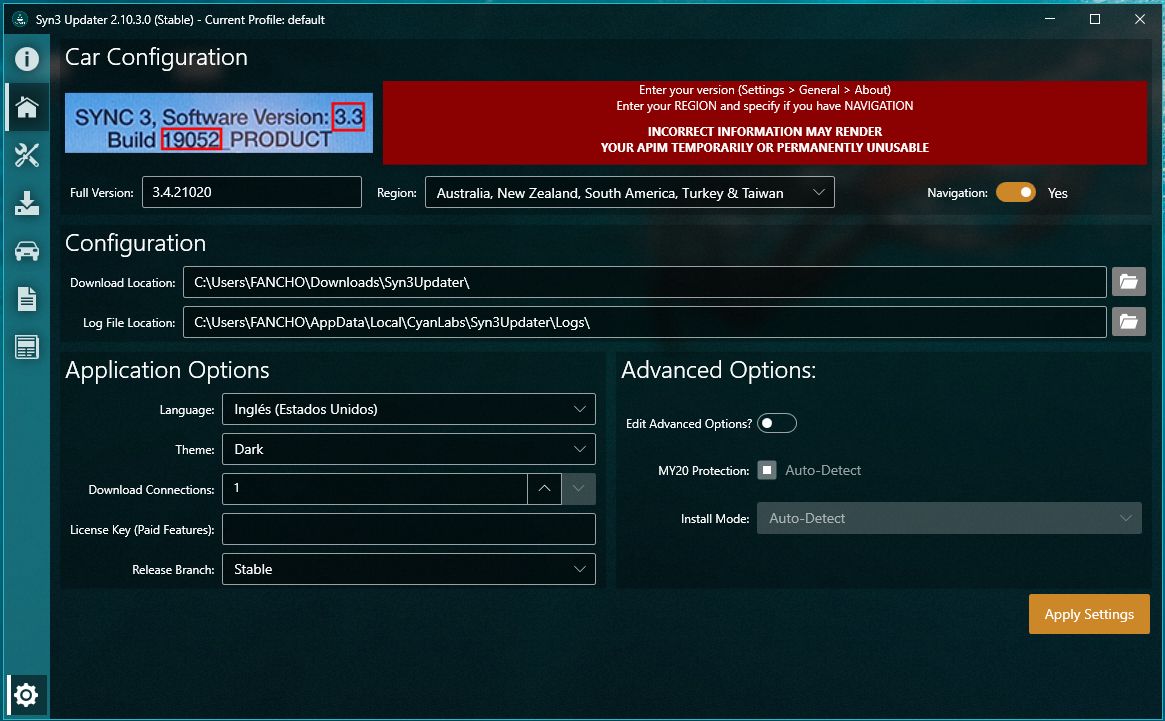Click the Yes label beside Navigation

tap(1057, 193)
